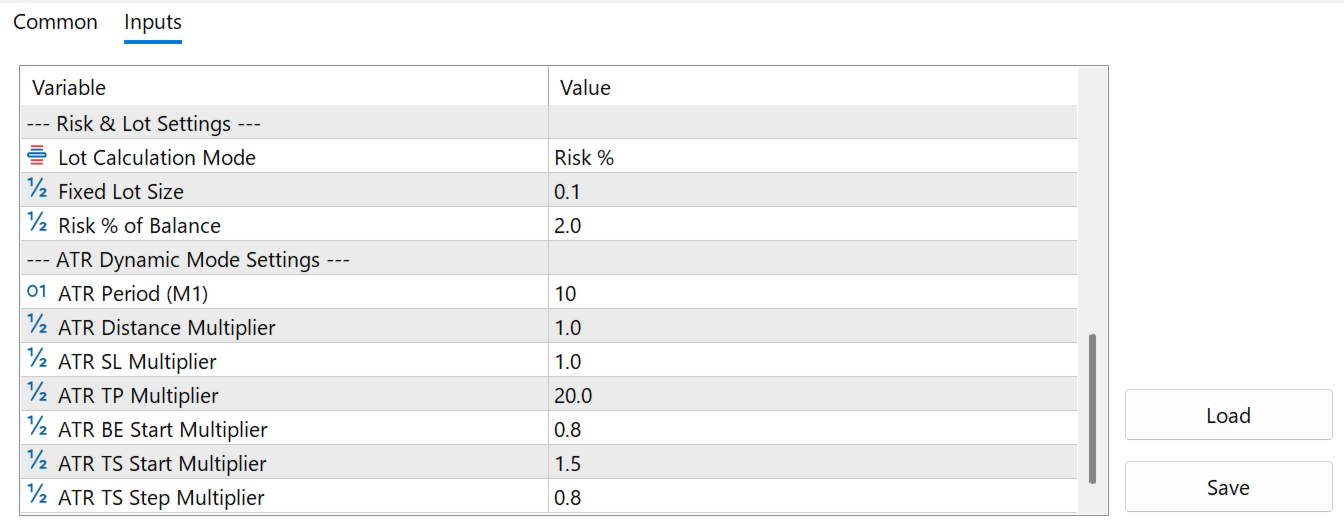Edit the Fixed Lot Size value 0.1
This screenshot has height=530, width=1344.
pyautogui.click(x=812, y=192)
